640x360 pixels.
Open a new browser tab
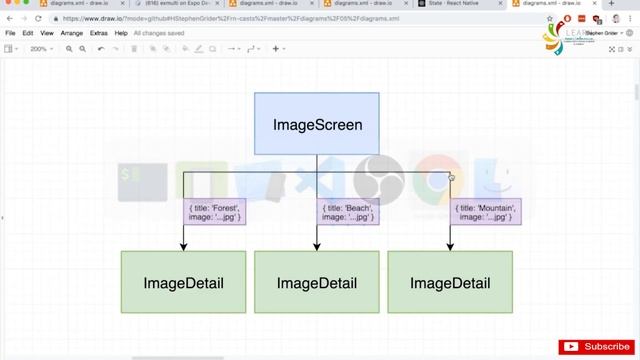click(611, 3)
